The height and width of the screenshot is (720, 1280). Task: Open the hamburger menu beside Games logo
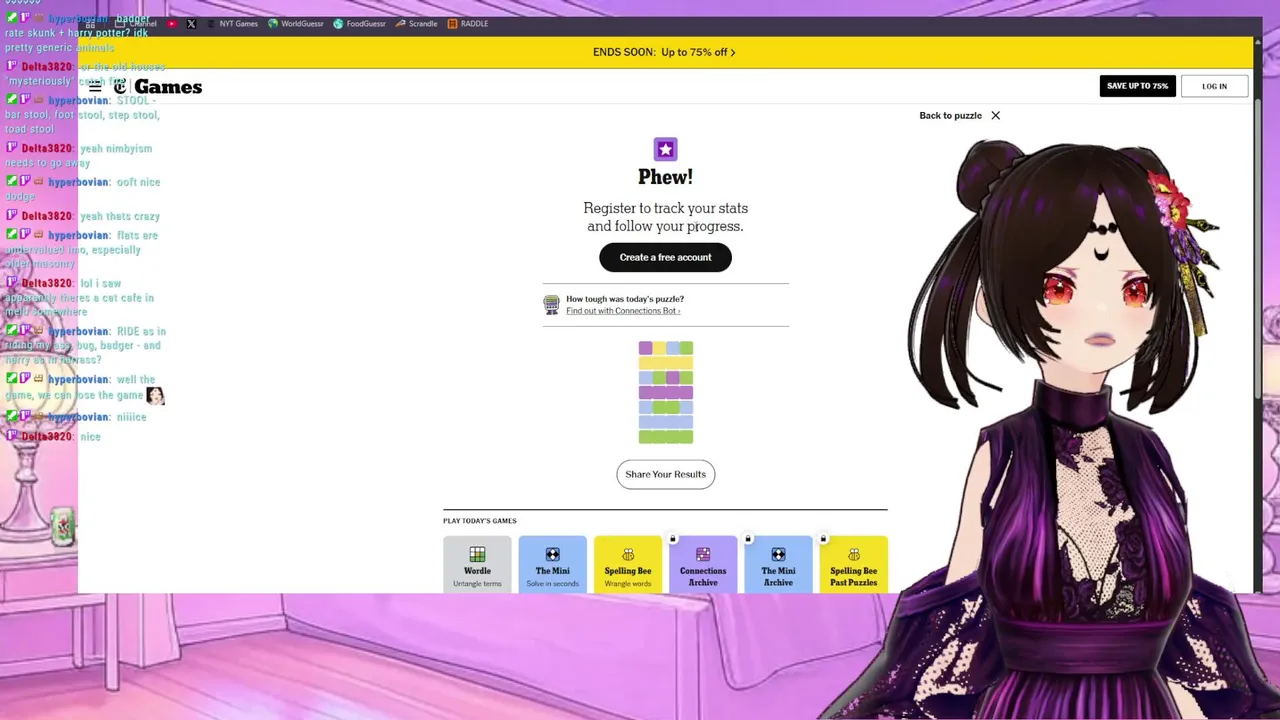click(x=95, y=87)
